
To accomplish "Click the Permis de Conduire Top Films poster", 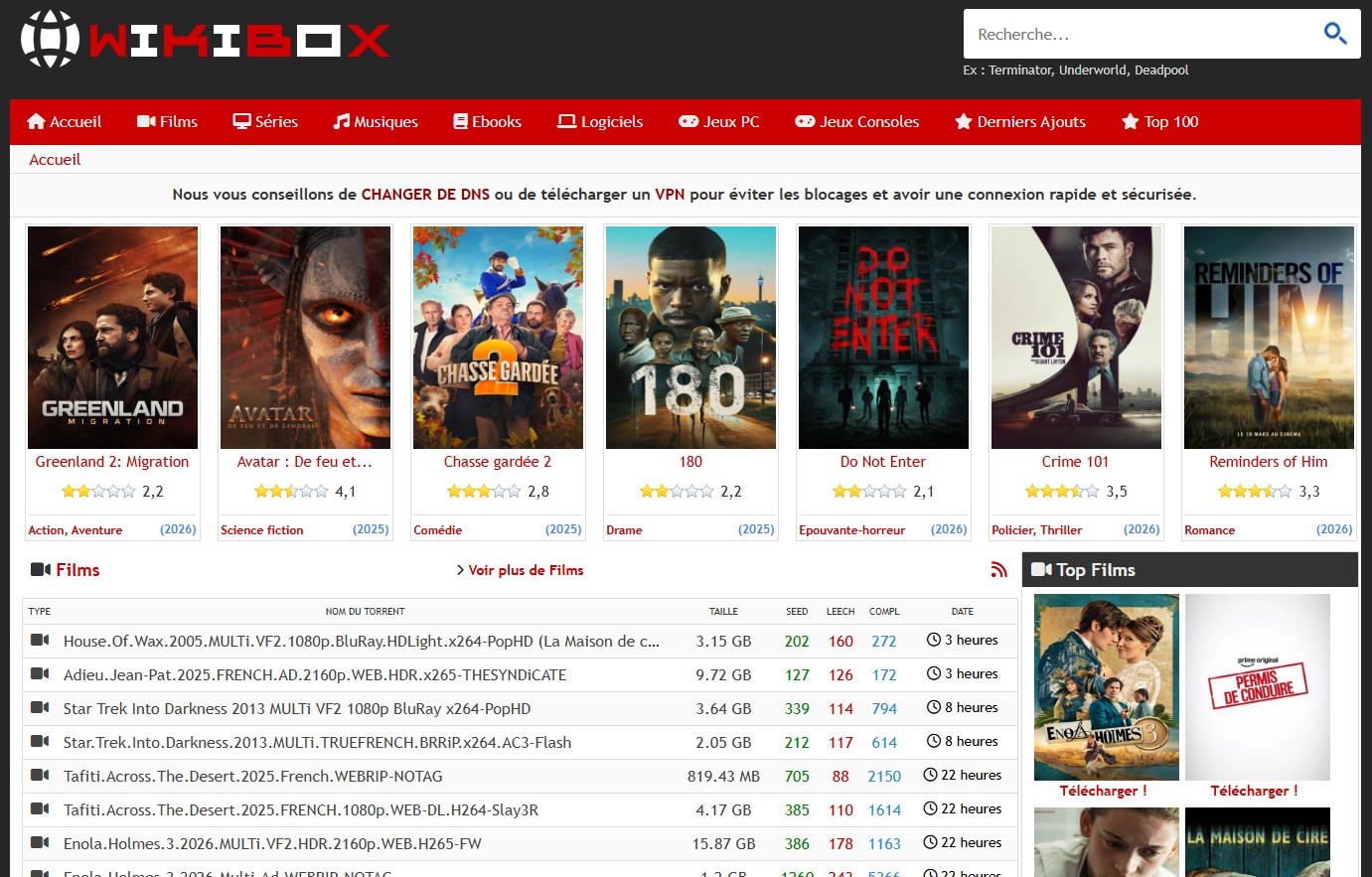I will click(1258, 687).
